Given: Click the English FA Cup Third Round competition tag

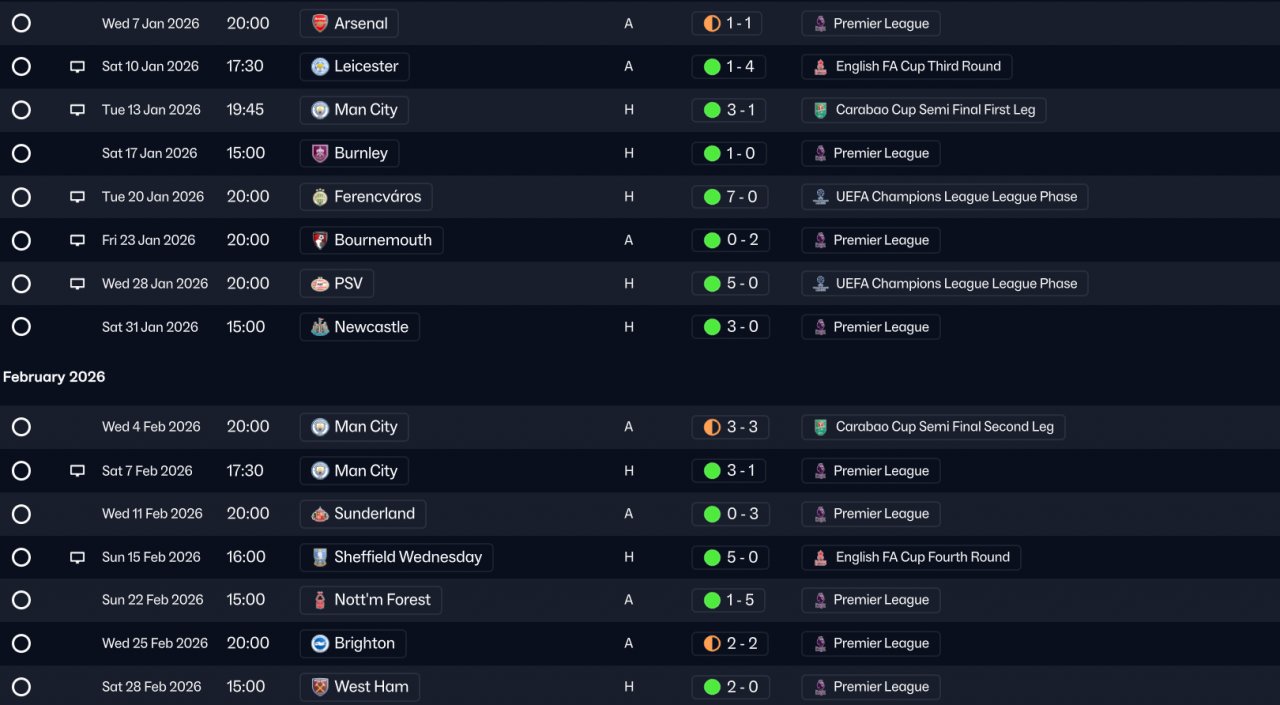Looking at the screenshot, I should pyautogui.click(x=907, y=67).
